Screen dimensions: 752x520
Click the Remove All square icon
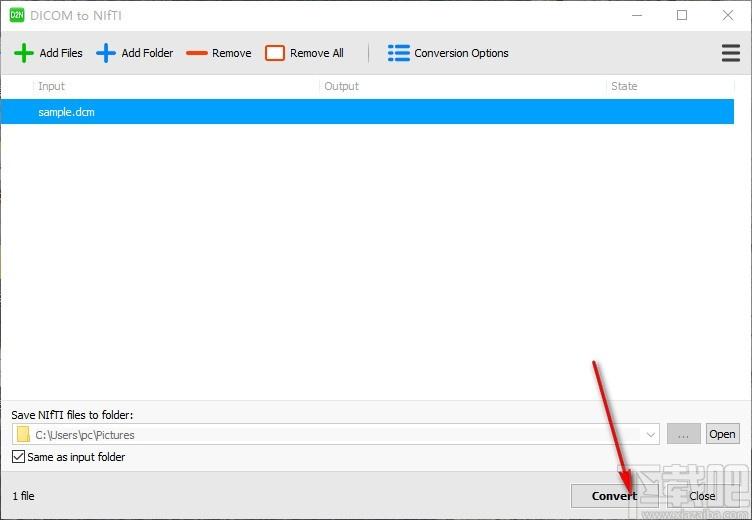275,53
